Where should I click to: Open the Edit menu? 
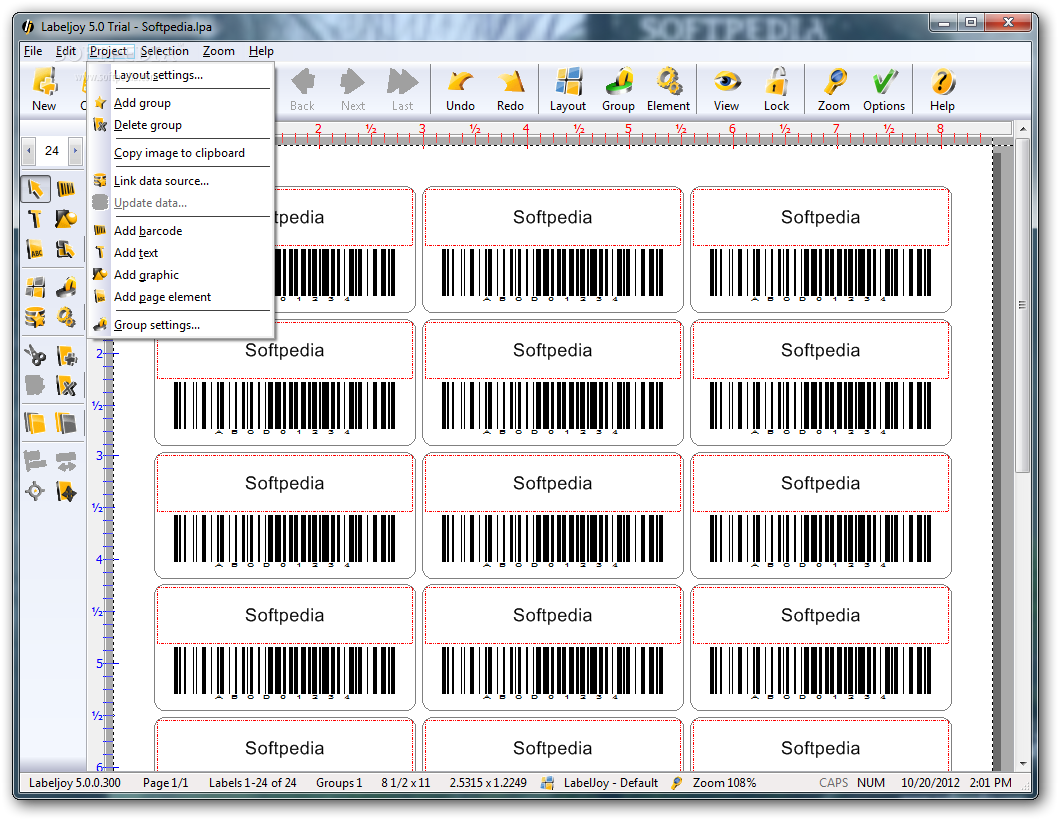pyautogui.click(x=66, y=51)
